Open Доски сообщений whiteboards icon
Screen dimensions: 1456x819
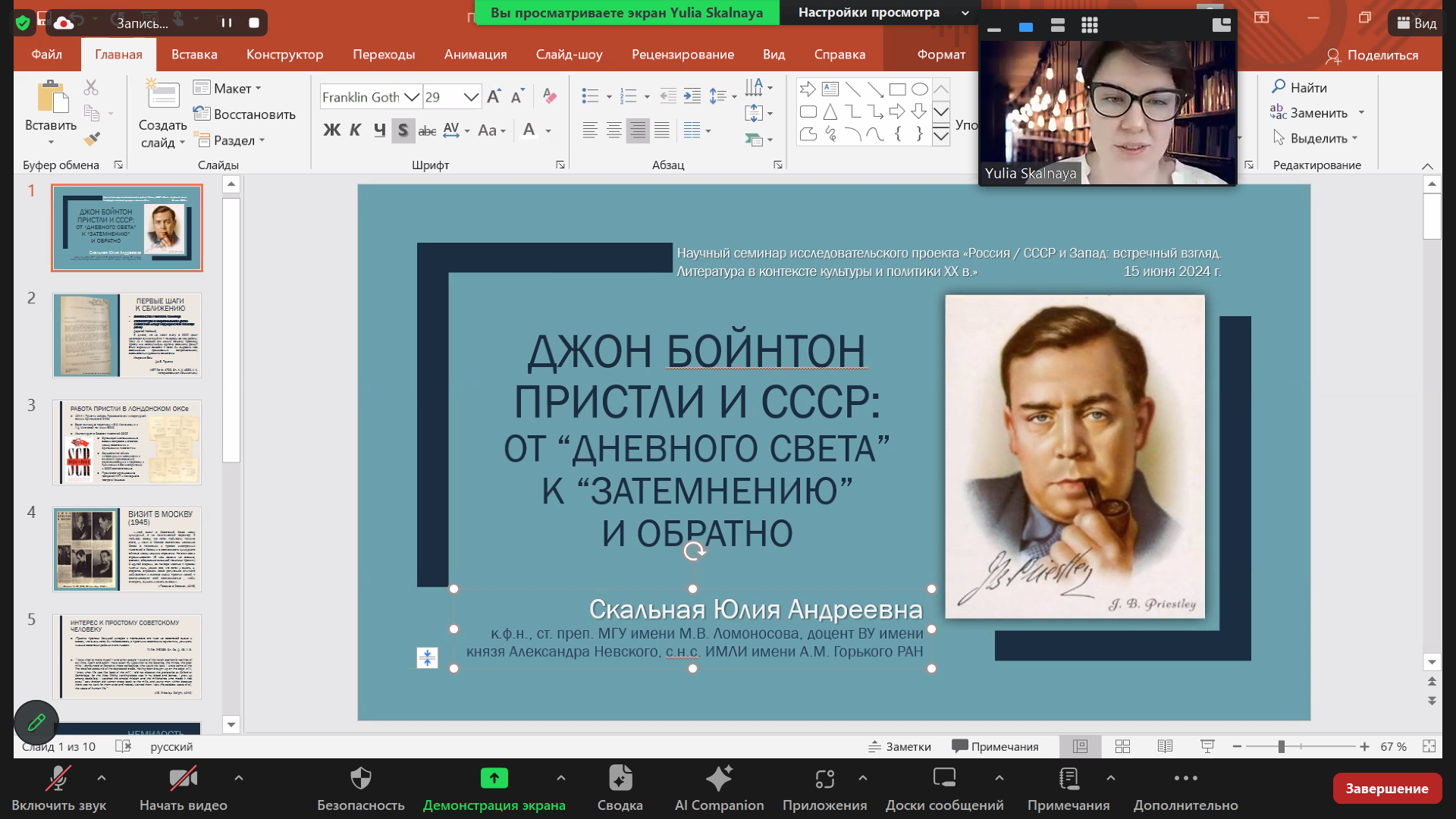click(944, 778)
